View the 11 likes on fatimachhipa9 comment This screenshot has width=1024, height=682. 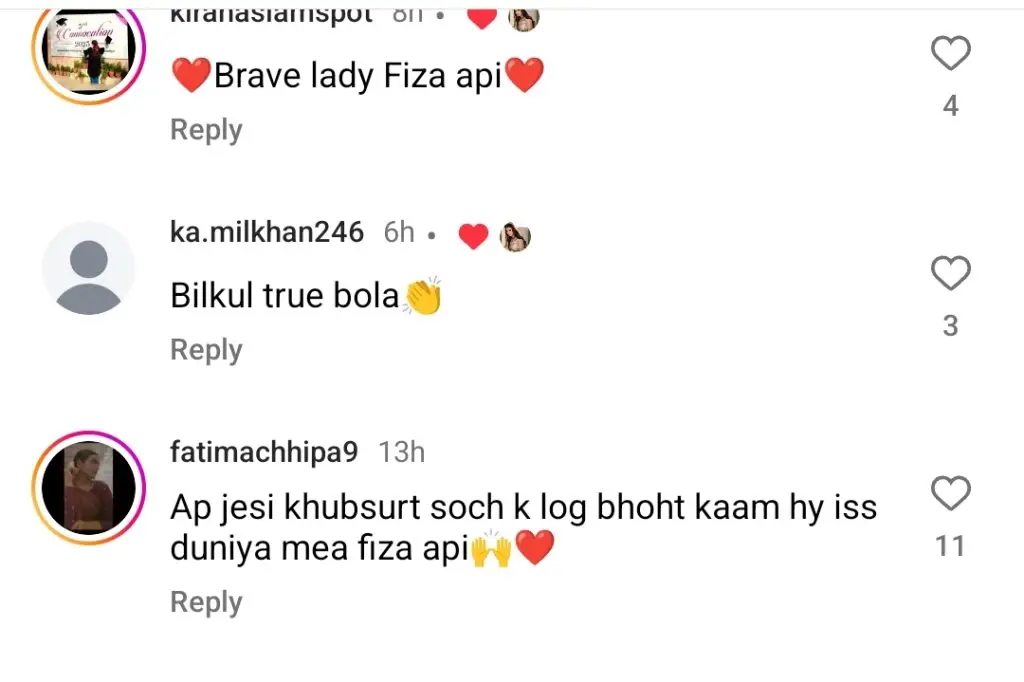(x=950, y=546)
